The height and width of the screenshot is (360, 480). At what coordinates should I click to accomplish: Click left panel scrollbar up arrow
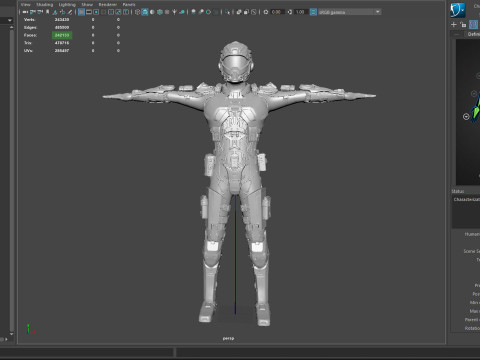(11, 27)
